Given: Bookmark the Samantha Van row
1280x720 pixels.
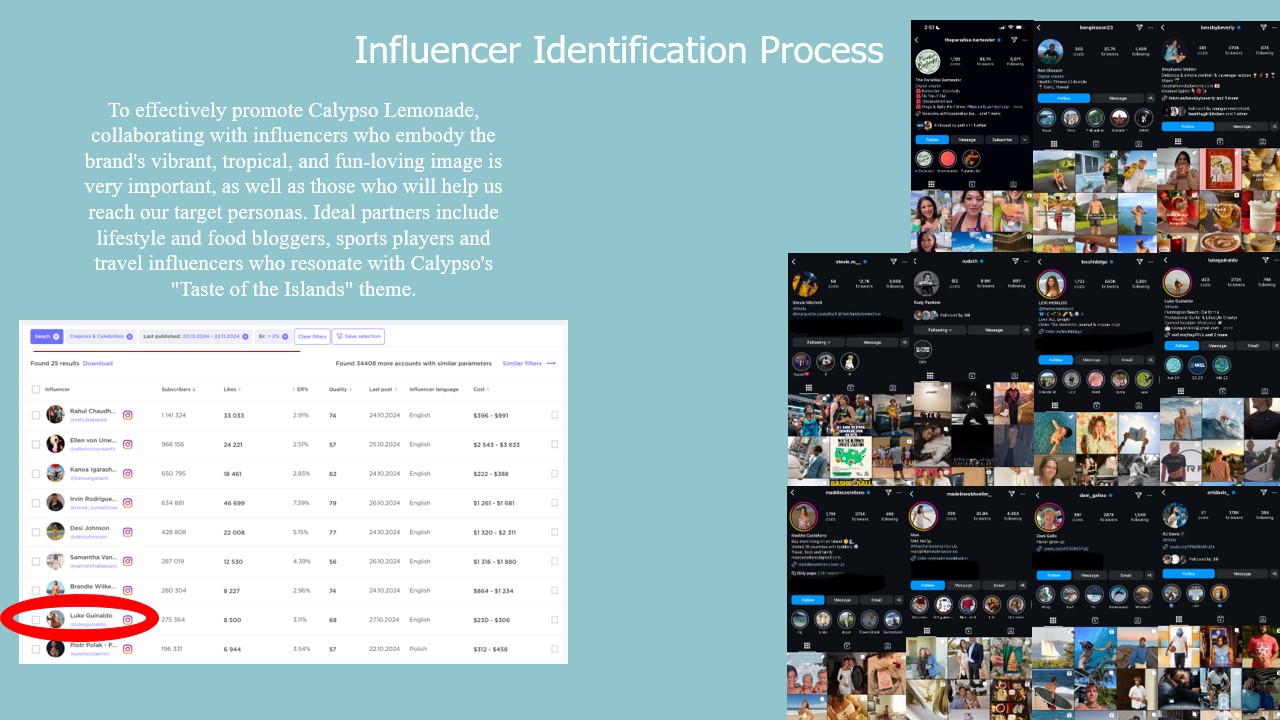Looking at the screenshot, I should click(555, 561).
